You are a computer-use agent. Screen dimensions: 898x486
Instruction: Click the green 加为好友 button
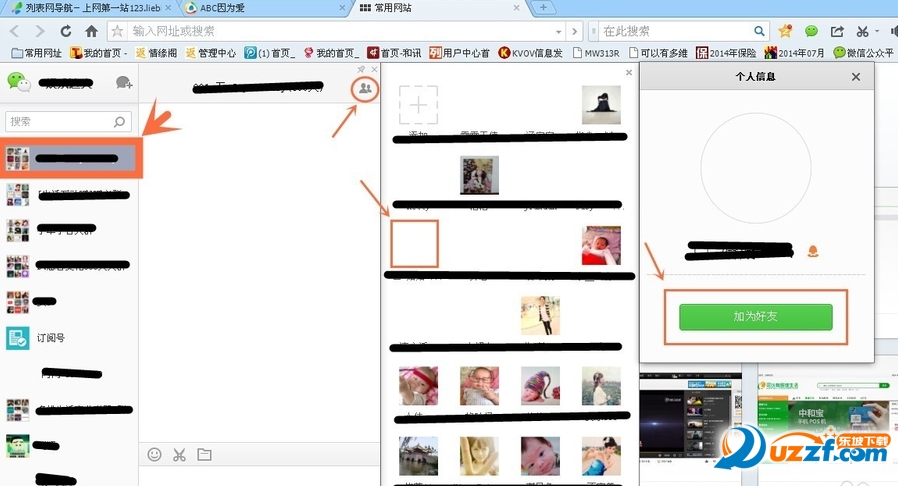pos(755,317)
